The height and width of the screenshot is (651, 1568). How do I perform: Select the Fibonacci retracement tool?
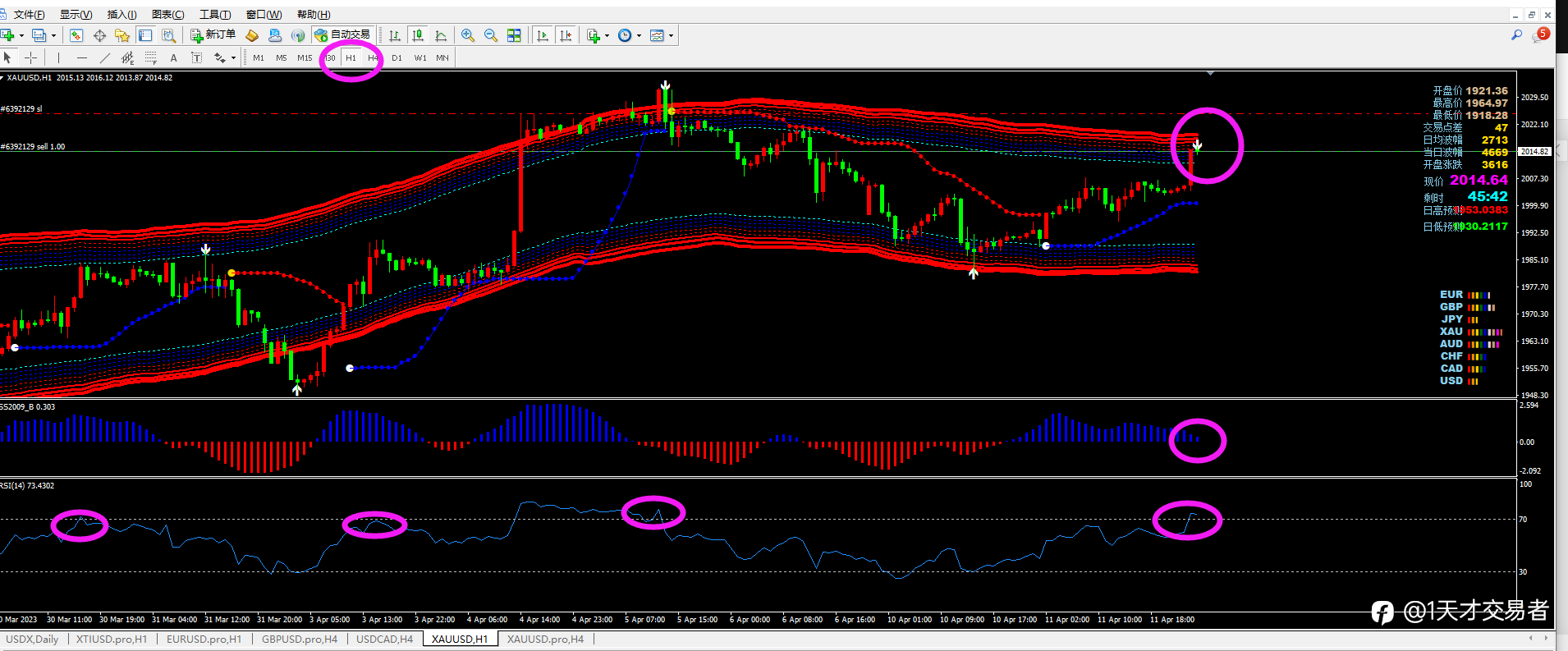click(x=150, y=57)
